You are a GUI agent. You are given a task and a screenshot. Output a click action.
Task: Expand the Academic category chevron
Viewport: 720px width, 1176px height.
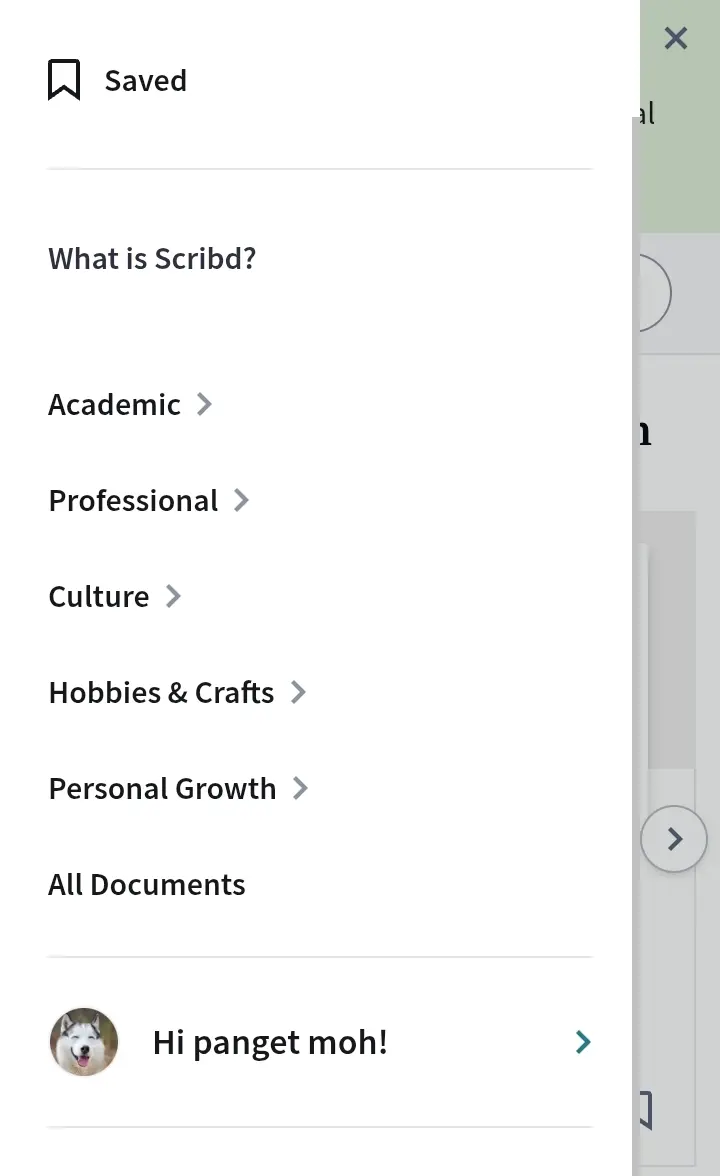(204, 404)
